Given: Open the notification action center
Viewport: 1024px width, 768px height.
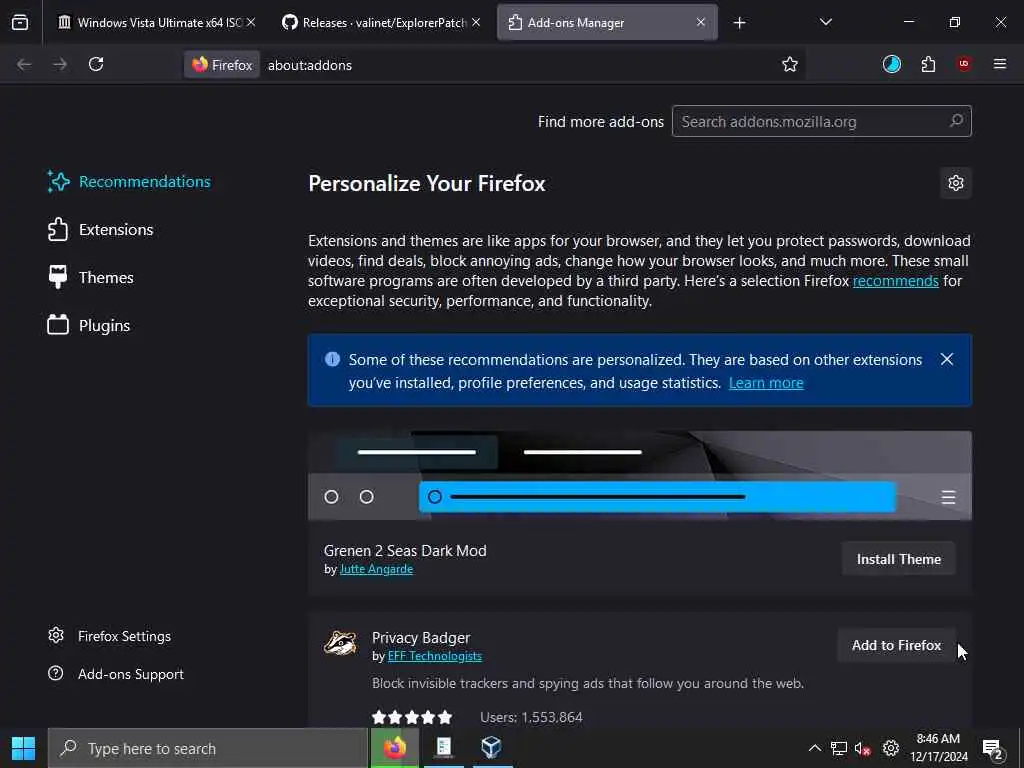Looking at the screenshot, I should [993, 748].
